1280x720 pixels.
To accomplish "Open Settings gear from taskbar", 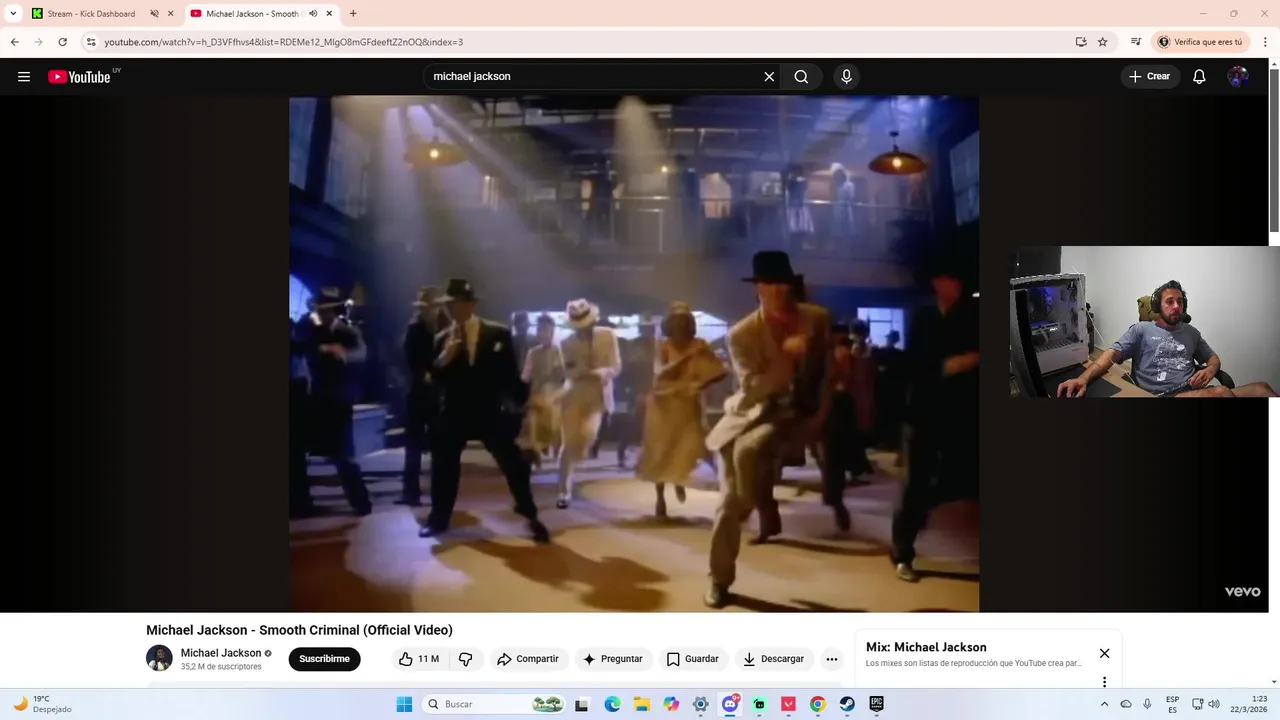I will [701, 704].
